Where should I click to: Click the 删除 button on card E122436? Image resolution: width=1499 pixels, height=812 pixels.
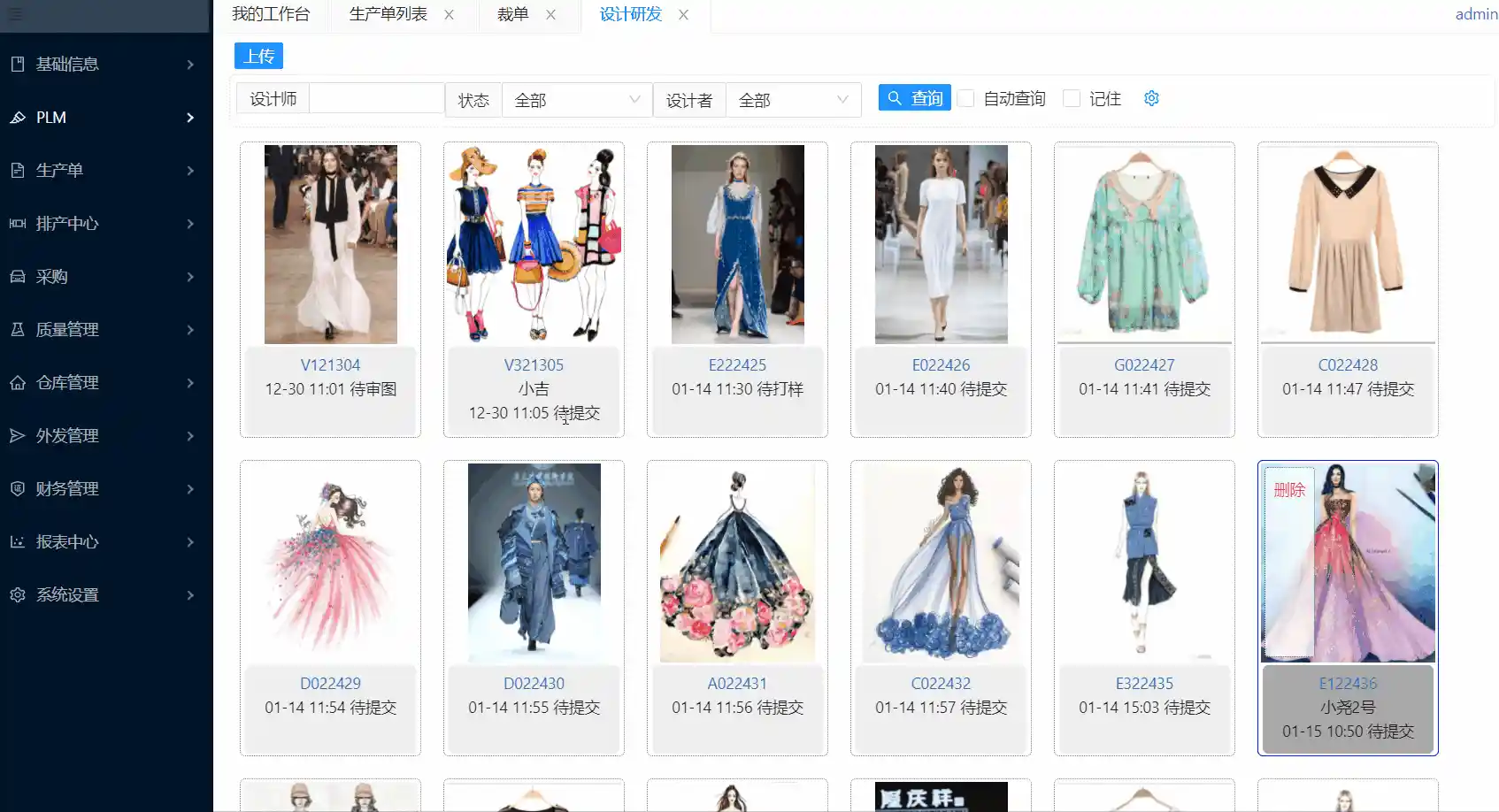point(1289,489)
